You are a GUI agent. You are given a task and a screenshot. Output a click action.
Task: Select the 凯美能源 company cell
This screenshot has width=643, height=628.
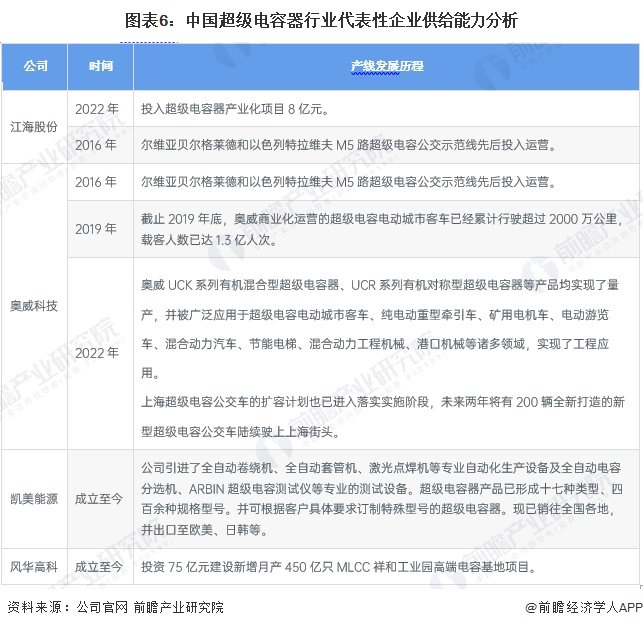[x=34, y=499]
